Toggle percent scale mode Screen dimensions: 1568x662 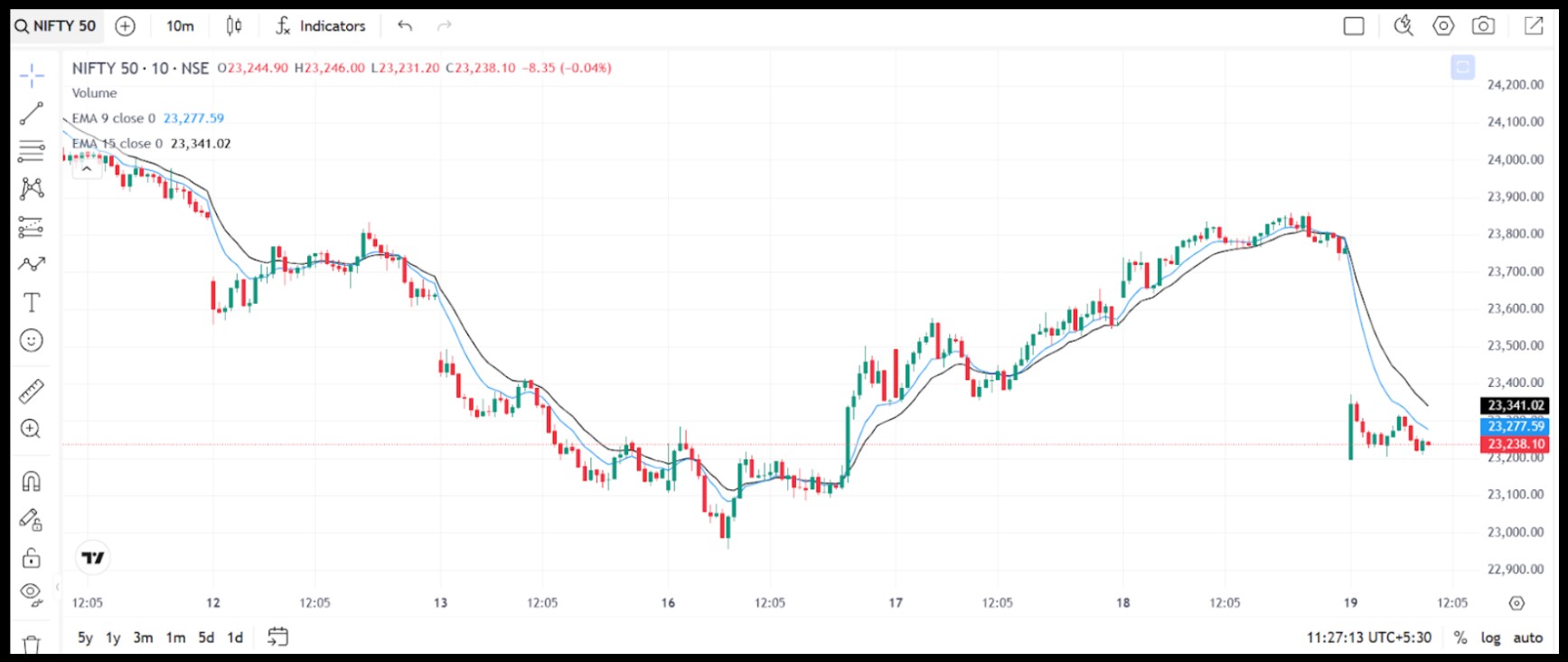pyautogui.click(x=1460, y=638)
